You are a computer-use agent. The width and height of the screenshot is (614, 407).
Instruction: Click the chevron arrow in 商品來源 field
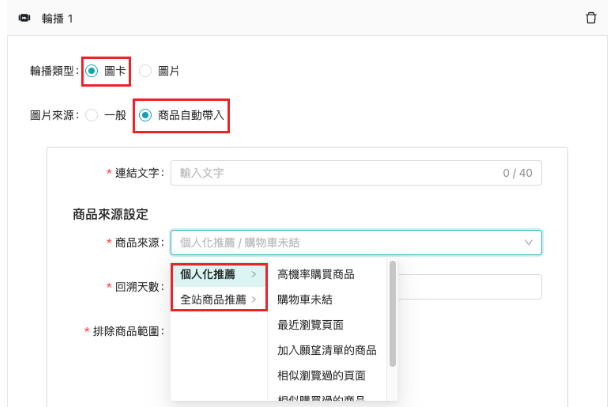[528, 242]
